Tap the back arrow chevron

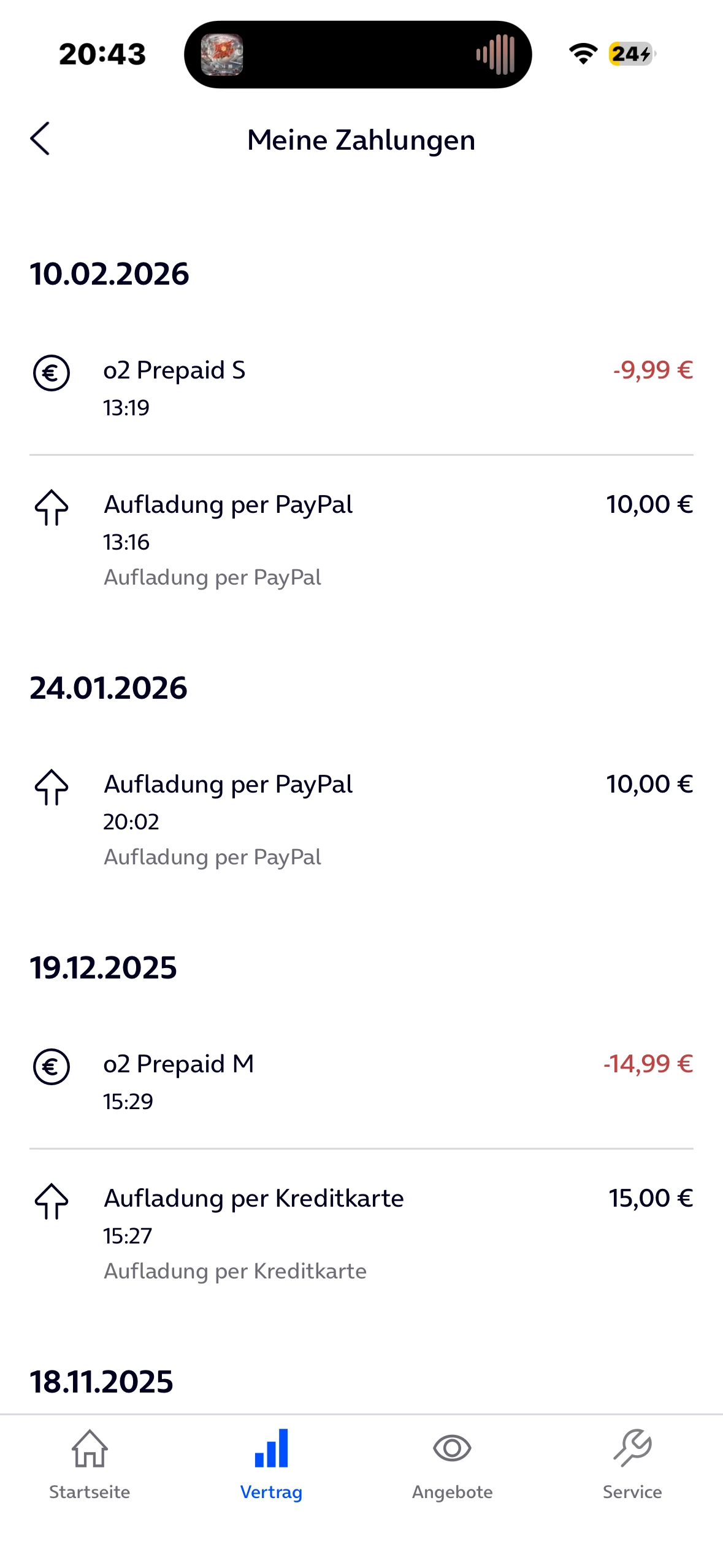tap(40, 139)
